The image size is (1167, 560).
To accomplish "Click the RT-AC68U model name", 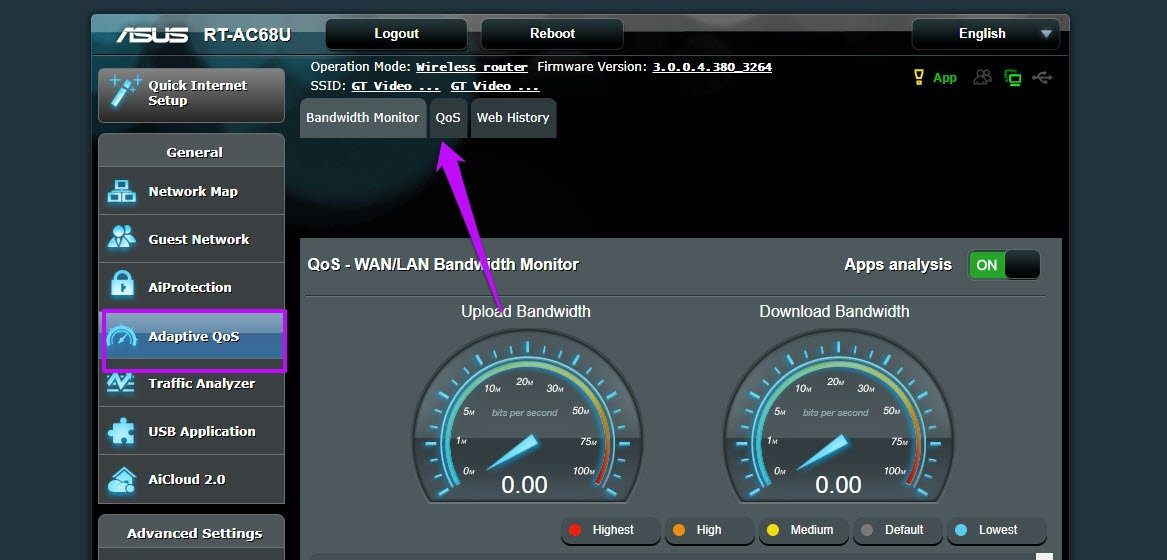I will [x=247, y=35].
